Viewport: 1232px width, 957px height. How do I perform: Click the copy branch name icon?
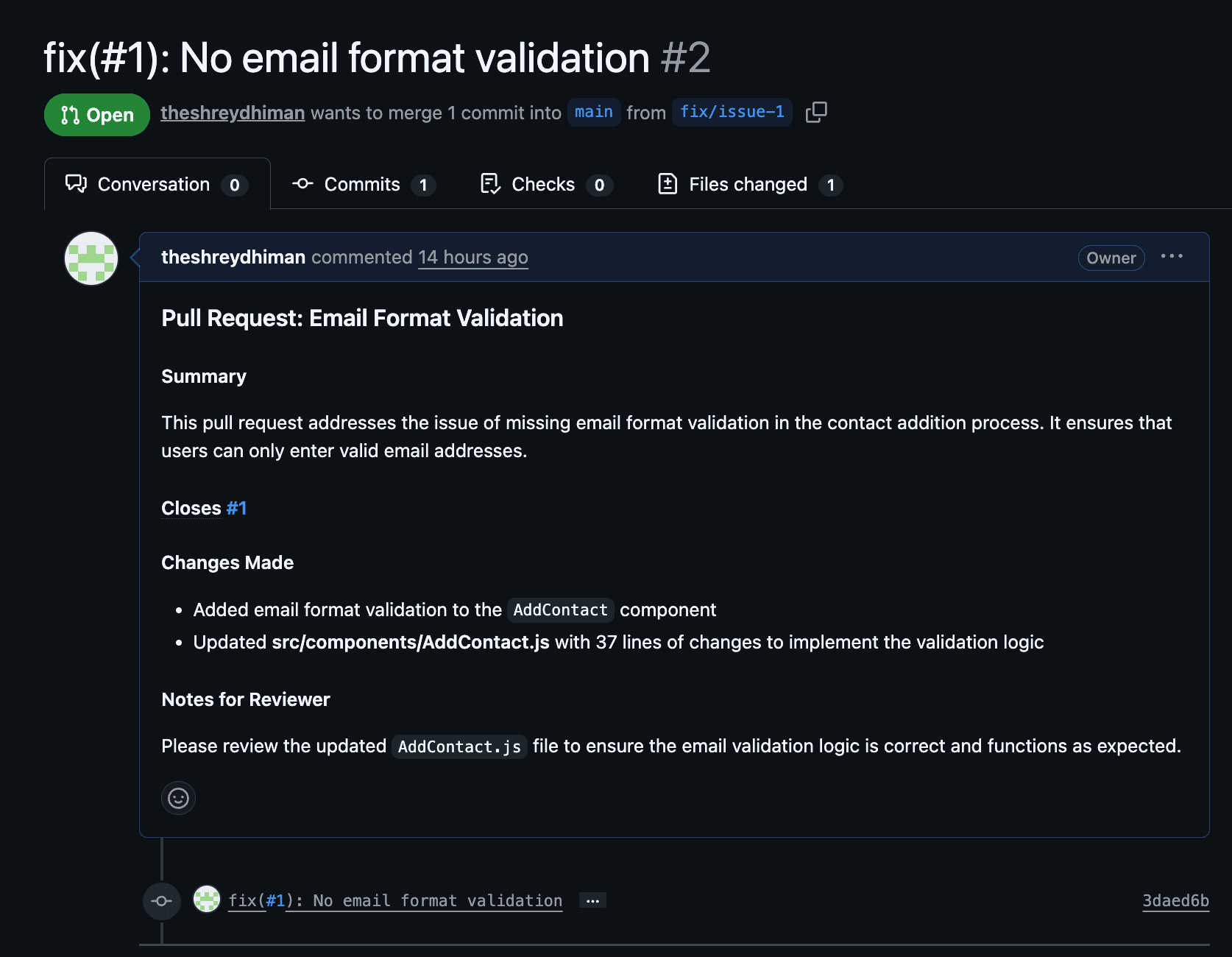coord(817,112)
